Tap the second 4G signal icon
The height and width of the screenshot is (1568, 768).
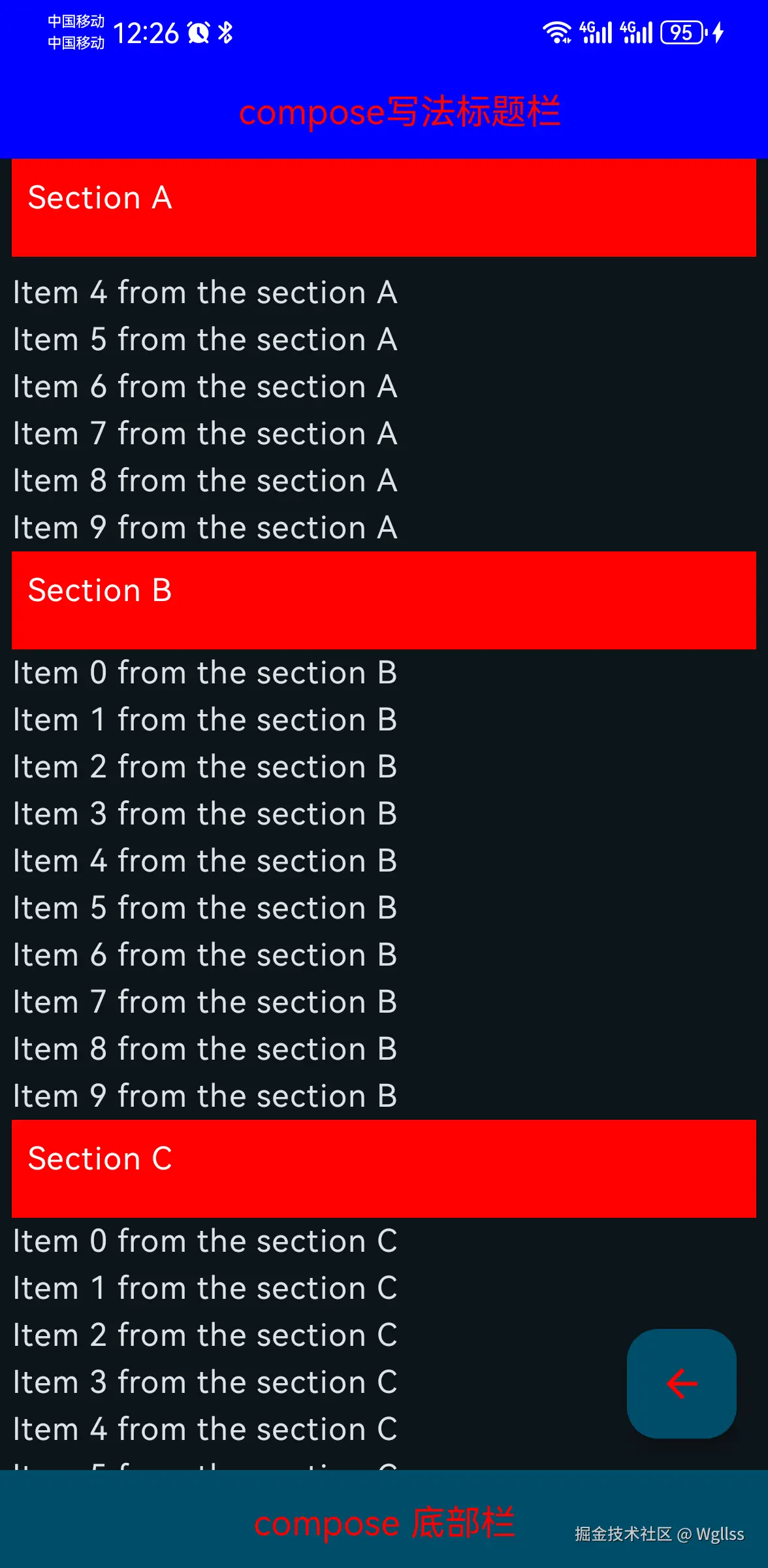[637, 32]
